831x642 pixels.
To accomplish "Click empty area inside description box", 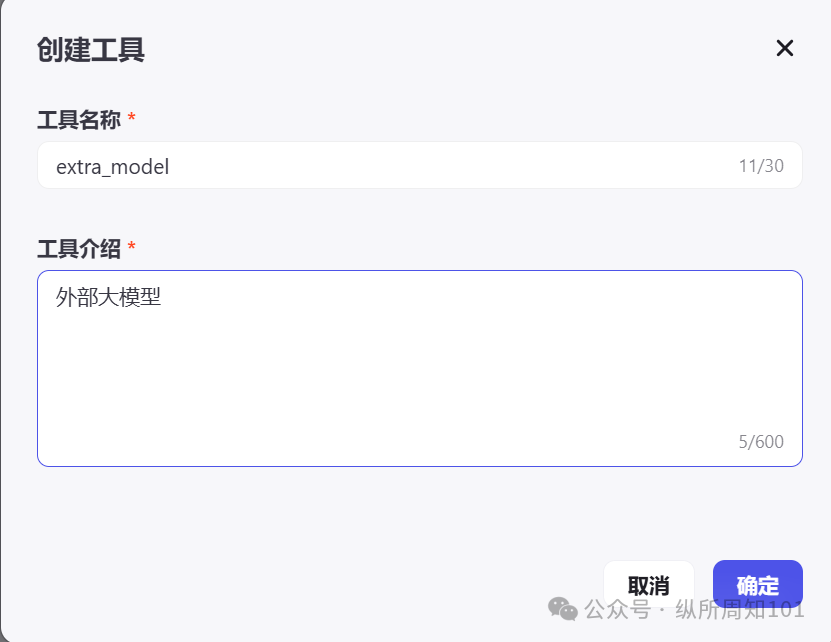I will 420,390.
